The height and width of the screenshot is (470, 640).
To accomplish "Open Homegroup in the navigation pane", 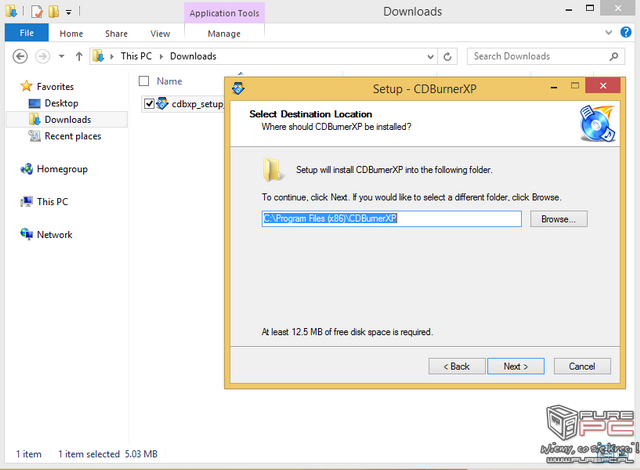I will click(62, 169).
